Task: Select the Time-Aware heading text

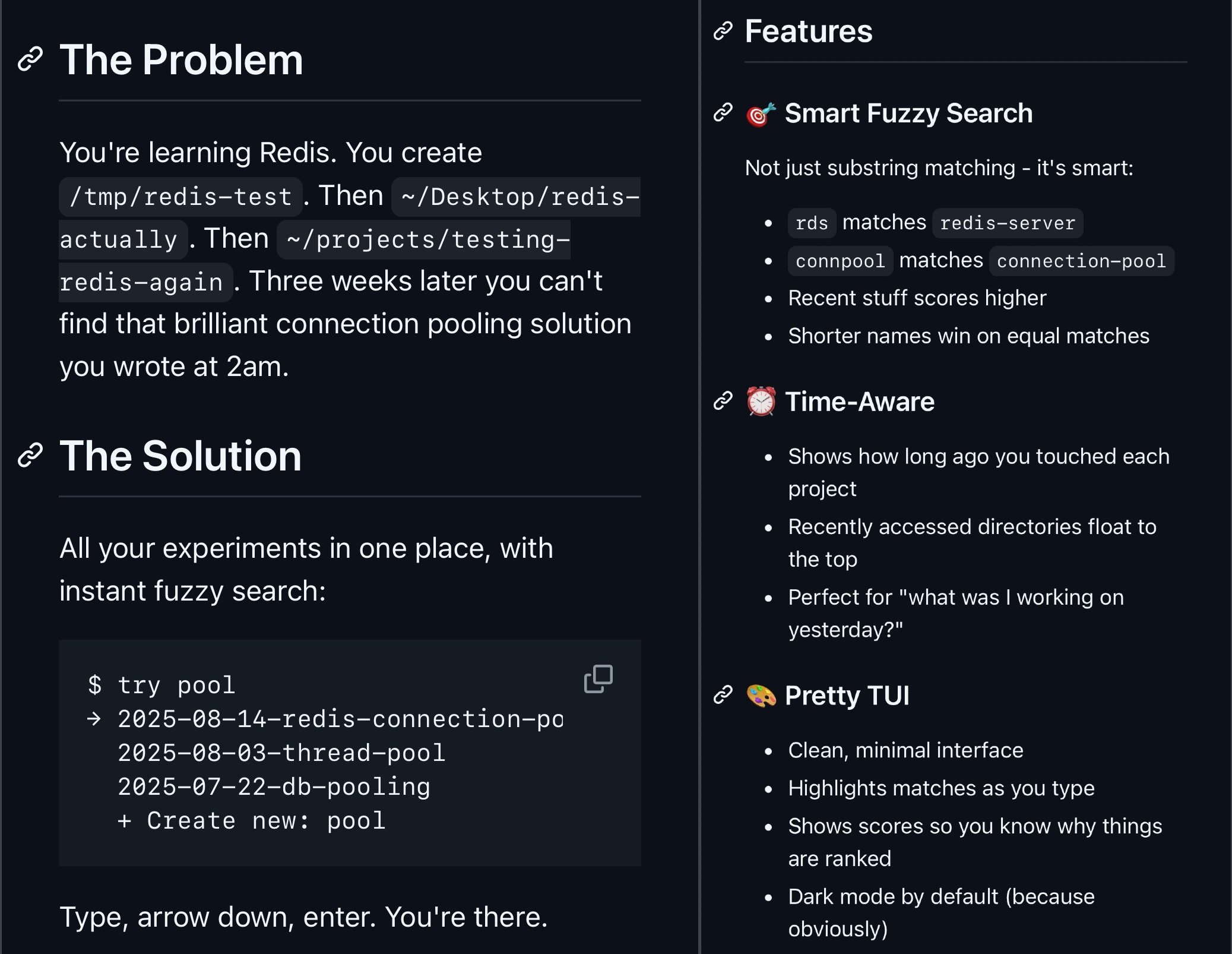Action: click(859, 402)
